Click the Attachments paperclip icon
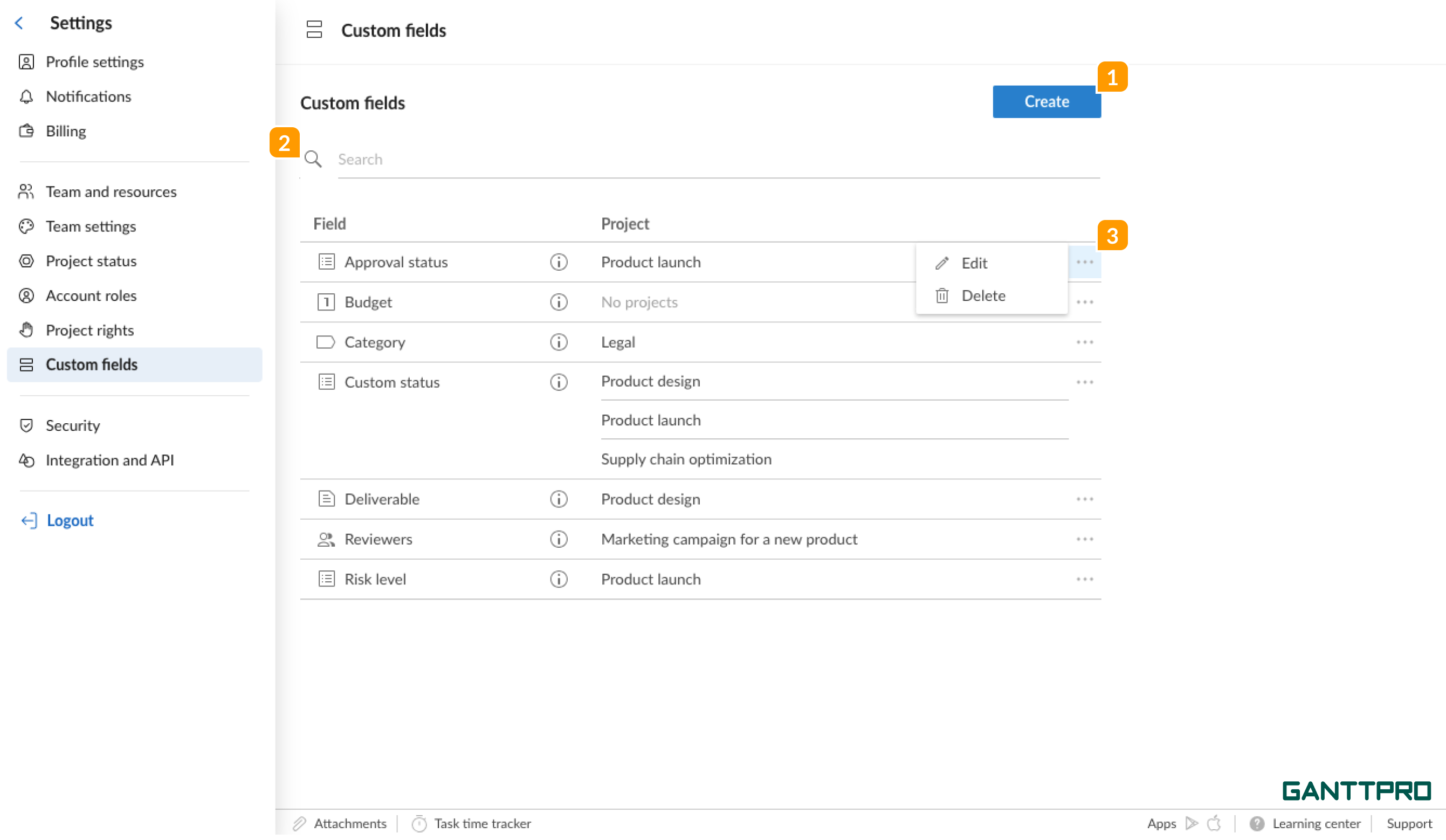Screen dimensions: 1446x840 (300, 823)
